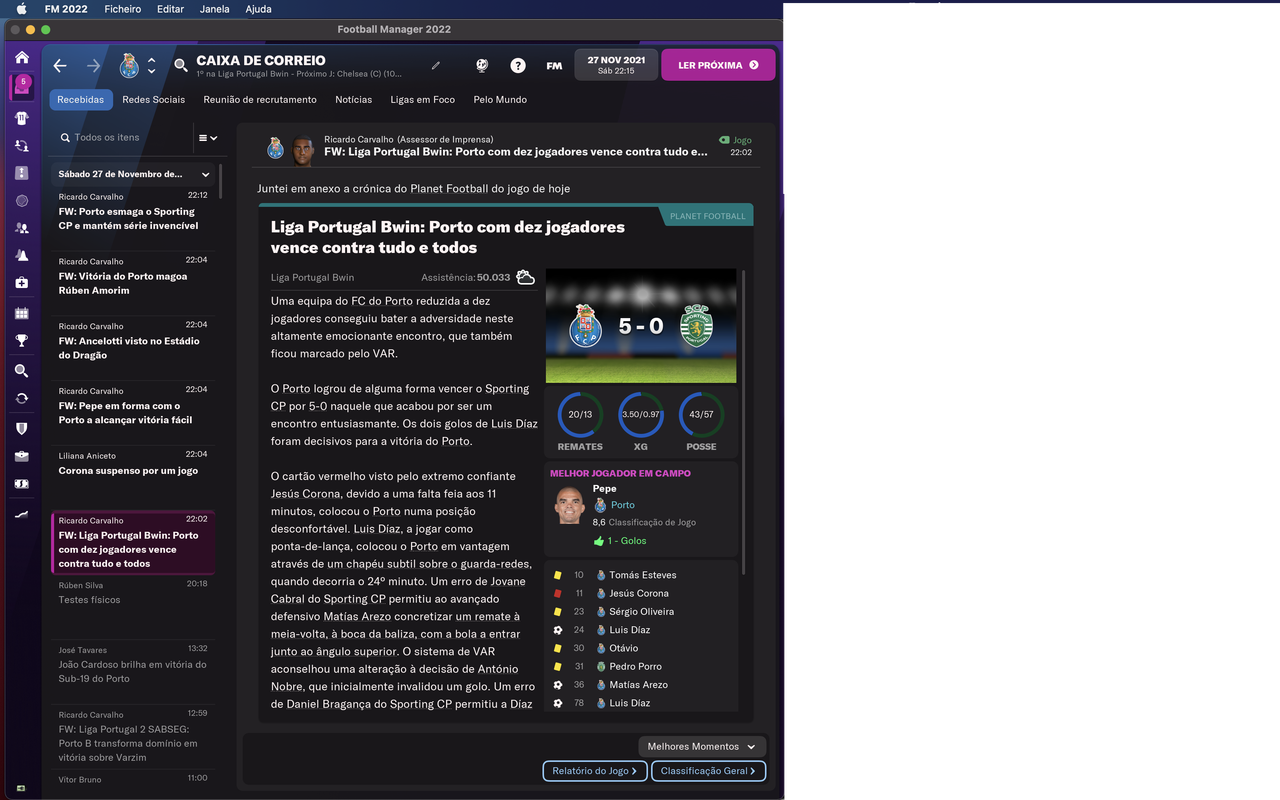Open the Club Vision briefcase icon
This screenshot has width=1280, height=800.
[x=22, y=456]
